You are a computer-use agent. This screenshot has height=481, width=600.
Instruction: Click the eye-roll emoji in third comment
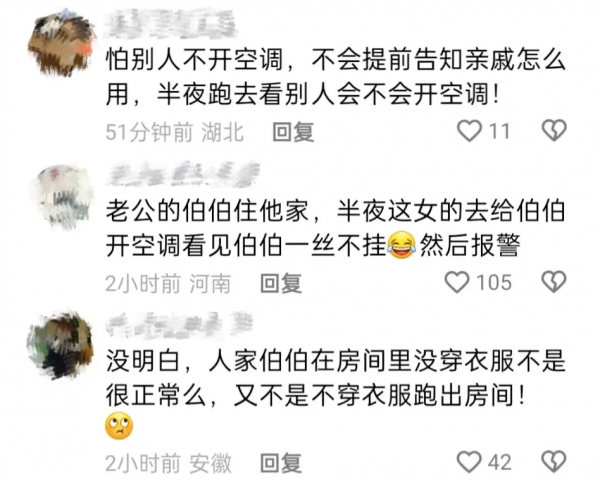point(119,426)
